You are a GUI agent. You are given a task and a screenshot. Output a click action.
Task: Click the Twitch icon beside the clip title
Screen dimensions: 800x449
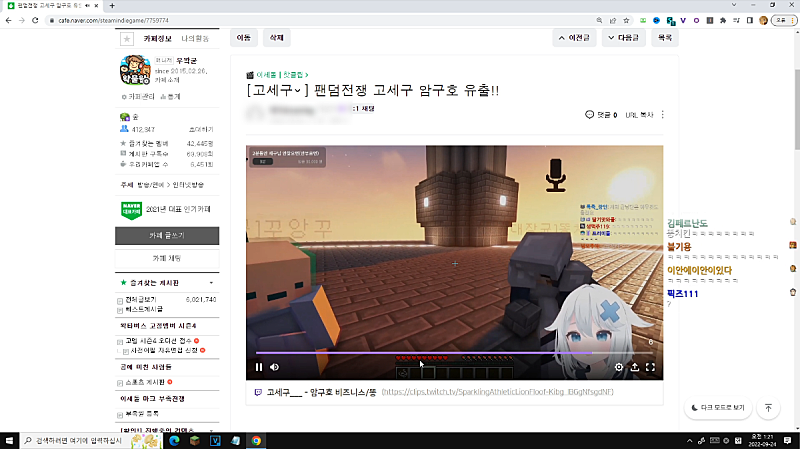pos(258,392)
